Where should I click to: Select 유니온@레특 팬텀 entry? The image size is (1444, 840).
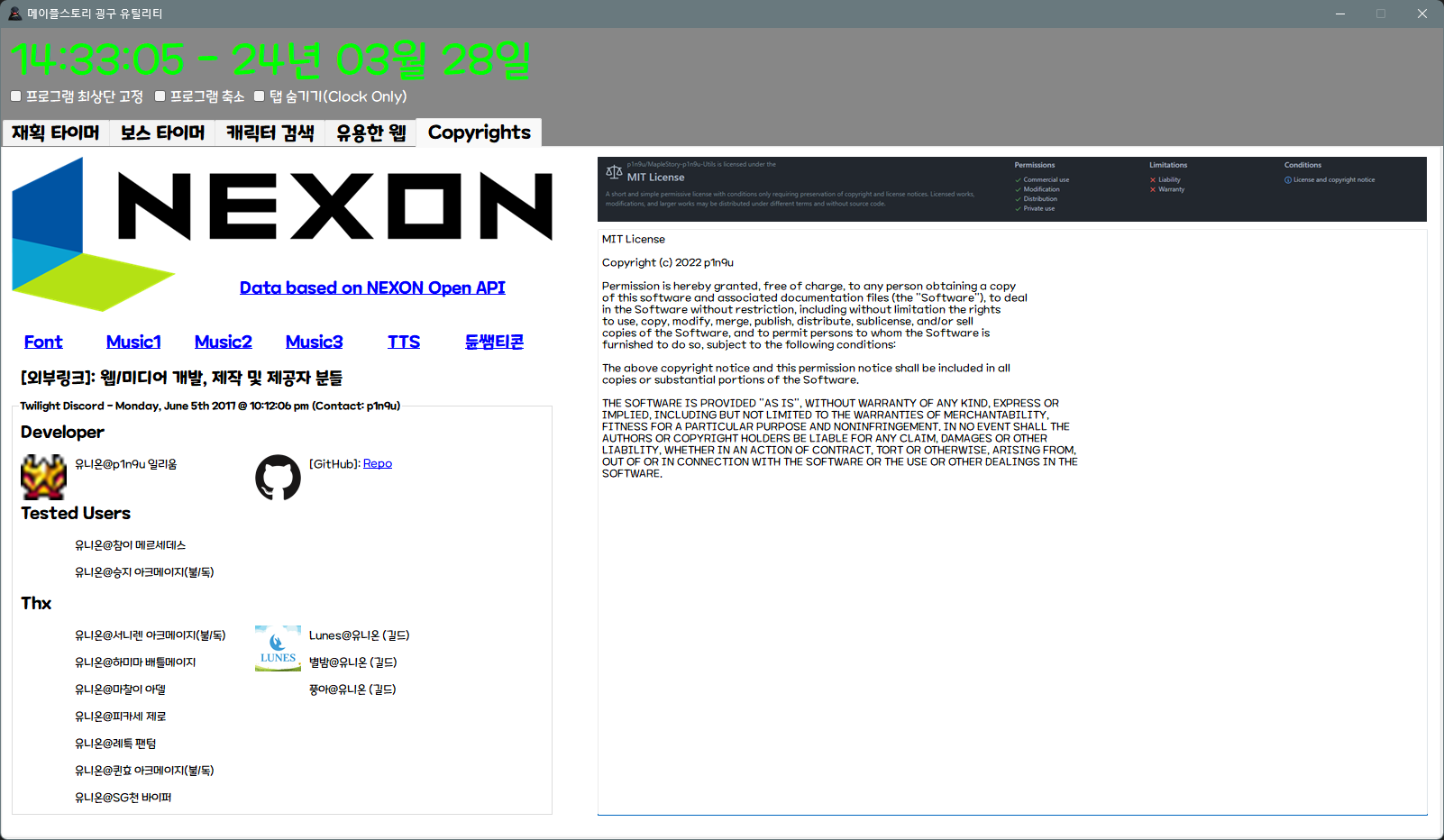[x=115, y=744]
